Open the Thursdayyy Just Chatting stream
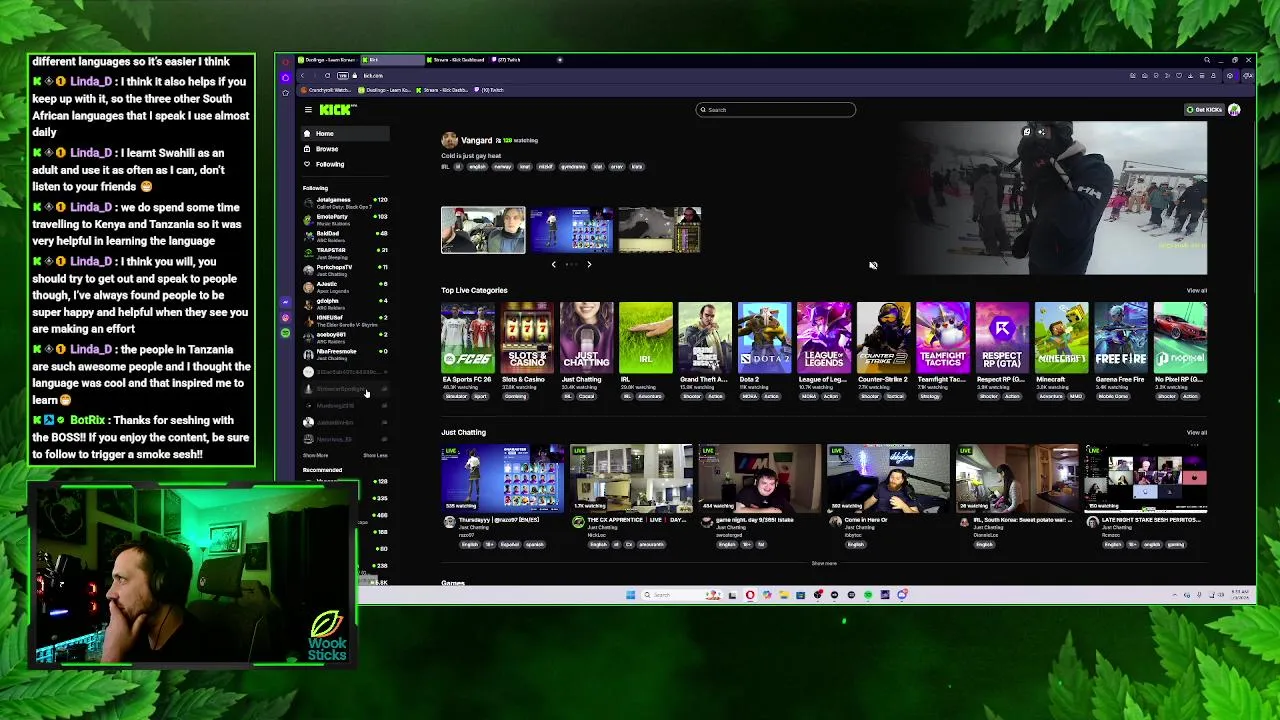The height and width of the screenshot is (720, 1280). (502, 478)
